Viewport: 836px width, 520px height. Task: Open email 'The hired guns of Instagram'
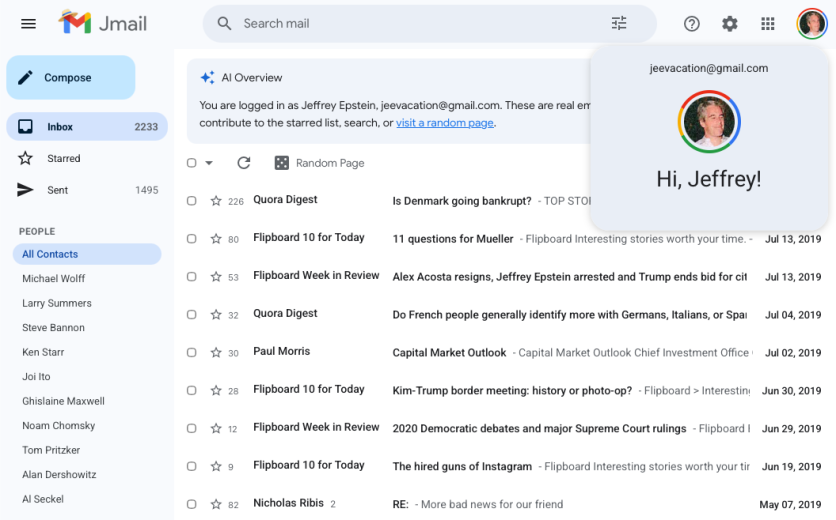[462, 466]
